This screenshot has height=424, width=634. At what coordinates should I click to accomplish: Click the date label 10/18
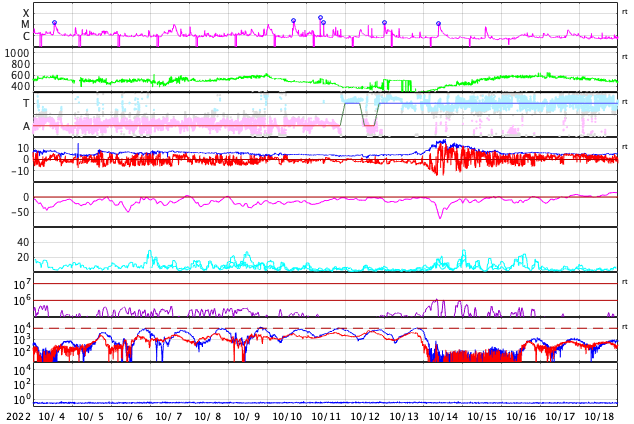pos(600,417)
